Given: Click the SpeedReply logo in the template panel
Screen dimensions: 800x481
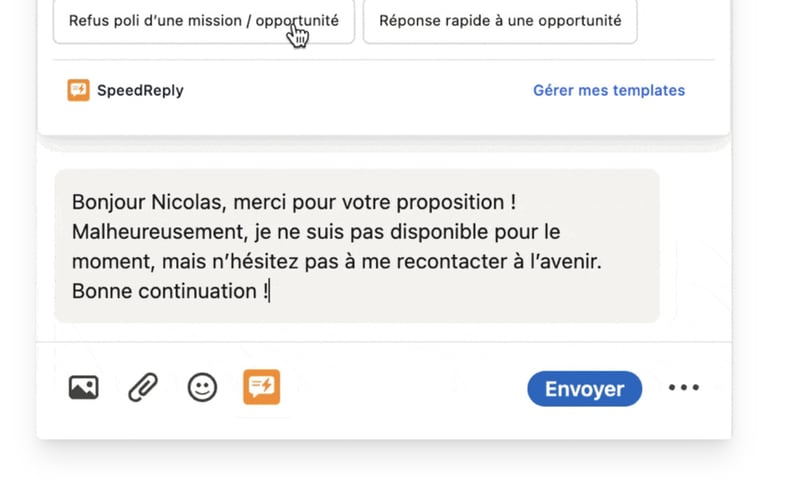Looking at the screenshot, I should 78,90.
